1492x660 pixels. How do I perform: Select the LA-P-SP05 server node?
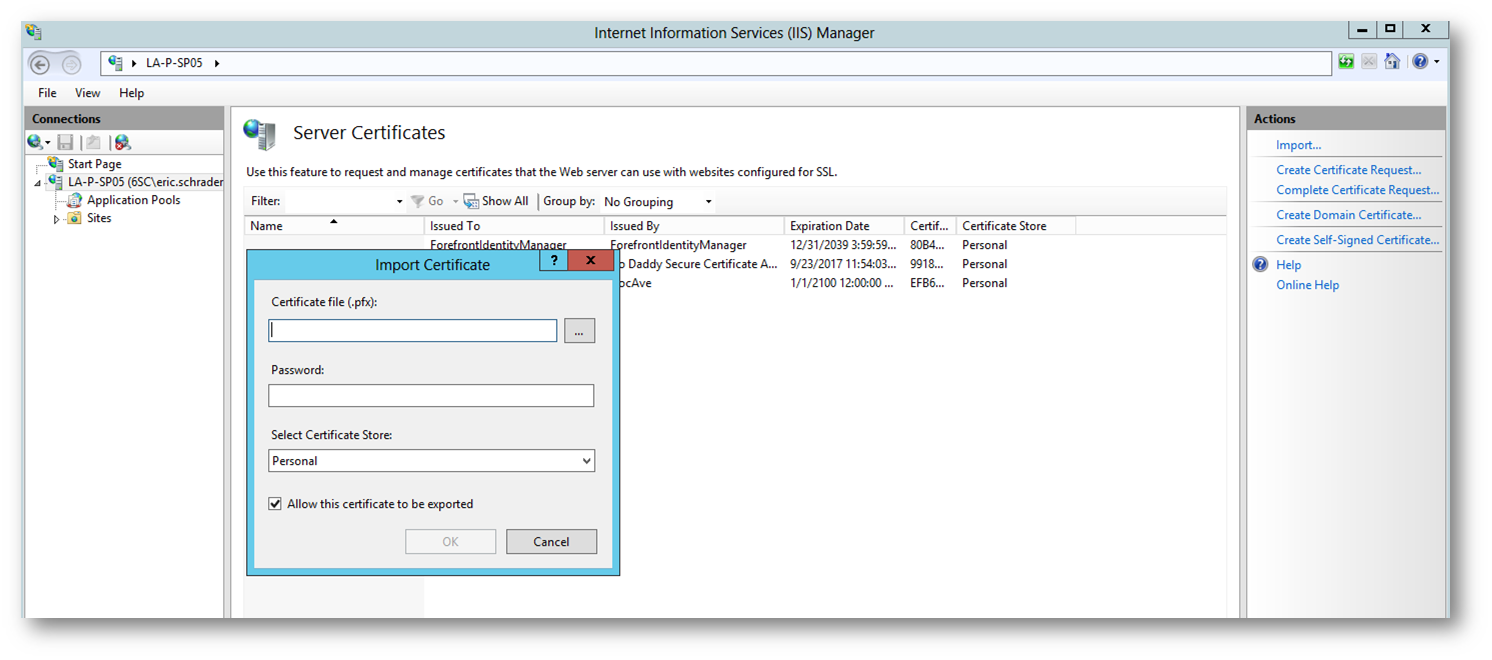click(144, 182)
